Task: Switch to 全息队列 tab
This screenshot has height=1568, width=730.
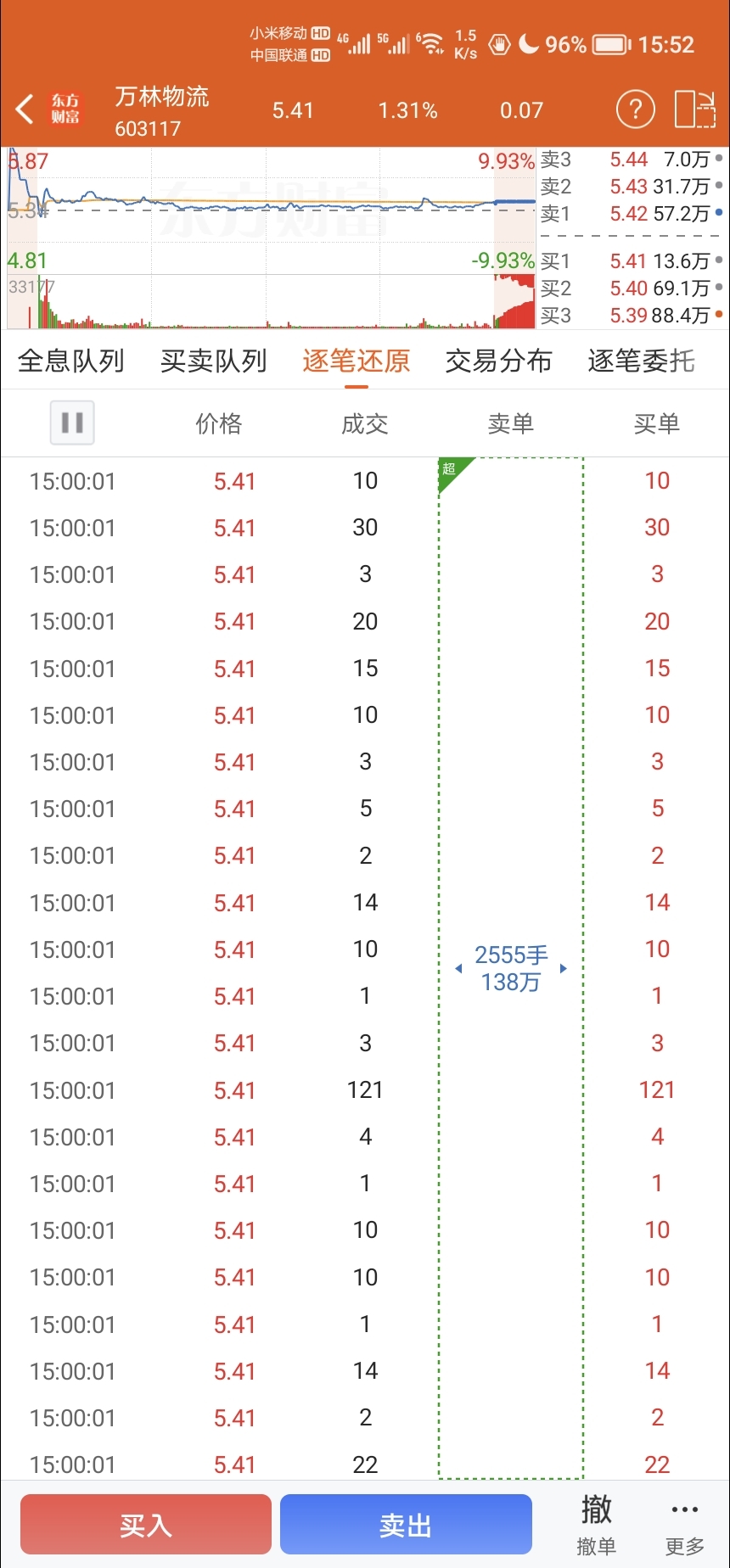Action: (x=71, y=361)
